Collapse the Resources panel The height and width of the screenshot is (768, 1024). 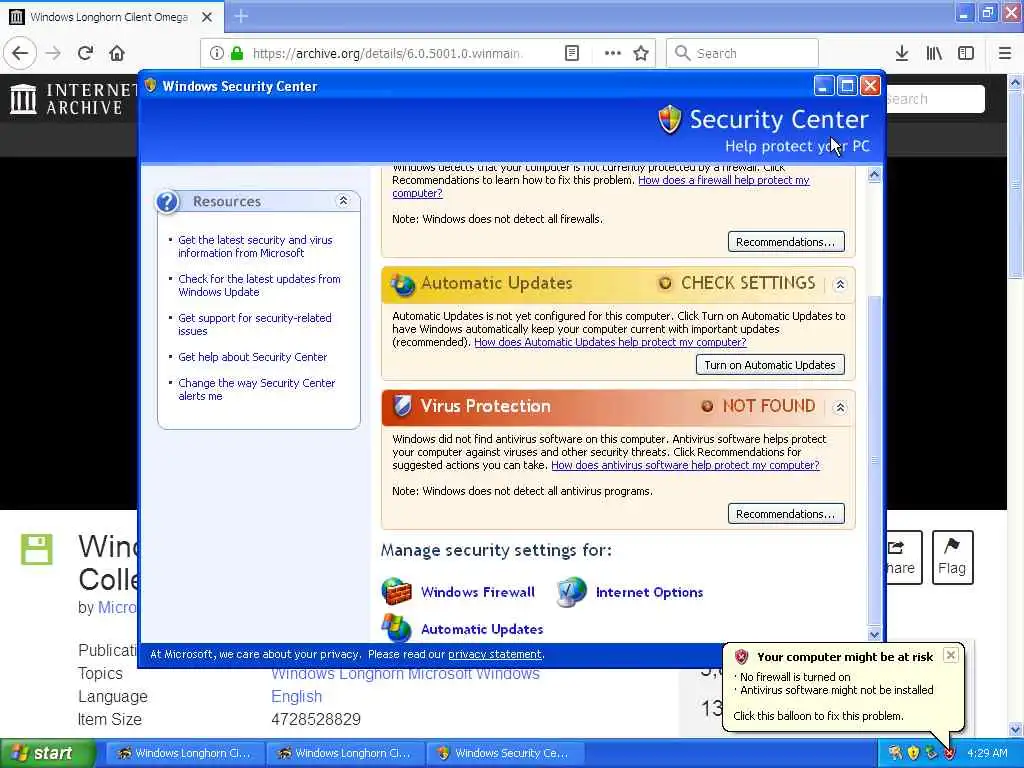point(343,201)
